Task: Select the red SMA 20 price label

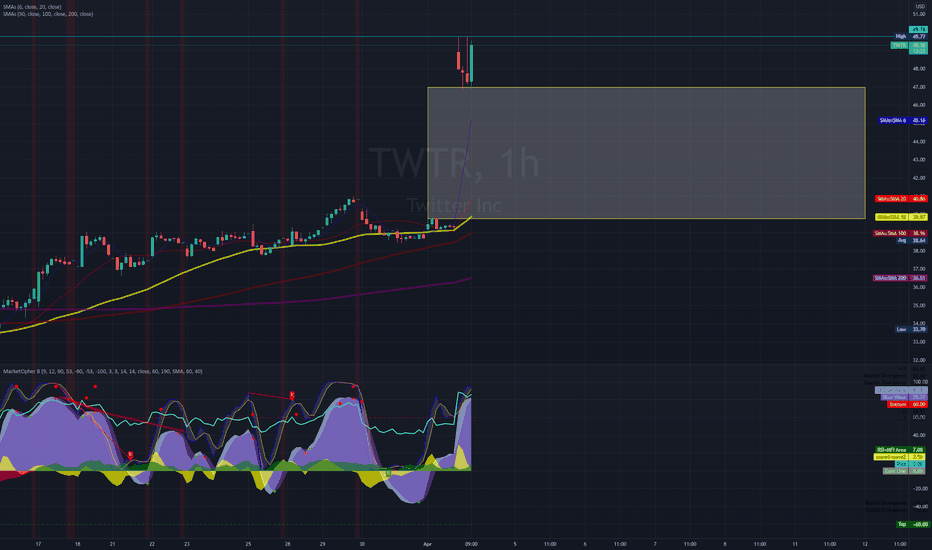Action: pyautogui.click(x=901, y=199)
